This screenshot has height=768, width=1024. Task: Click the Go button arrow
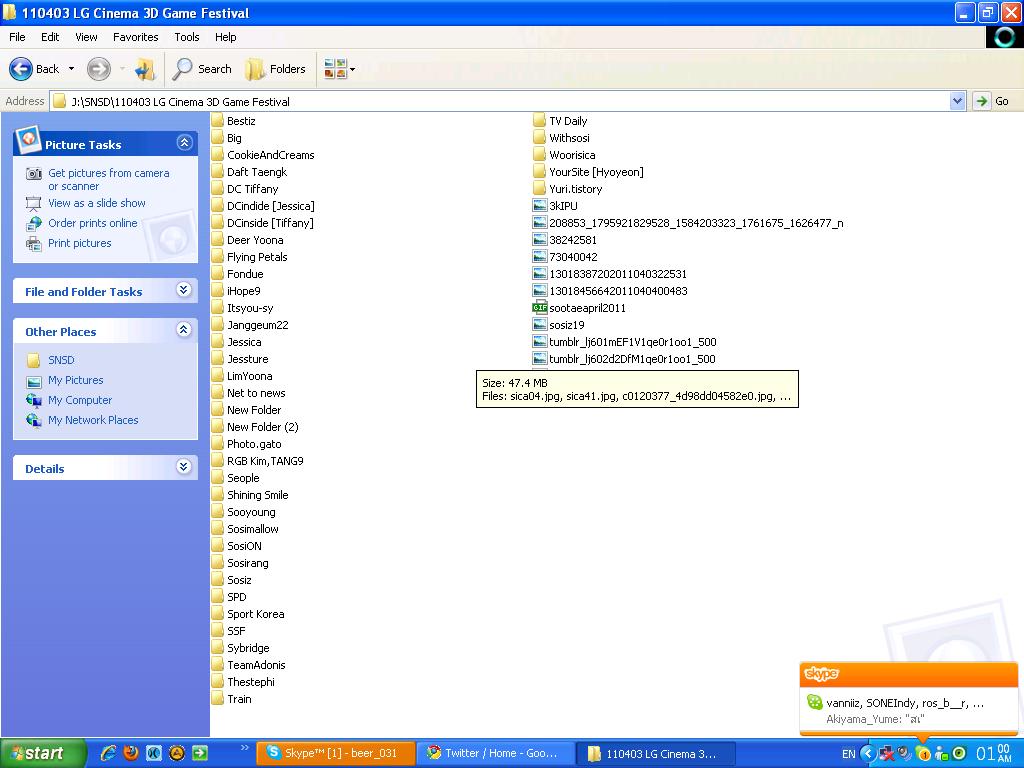pyautogui.click(x=981, y=101)
